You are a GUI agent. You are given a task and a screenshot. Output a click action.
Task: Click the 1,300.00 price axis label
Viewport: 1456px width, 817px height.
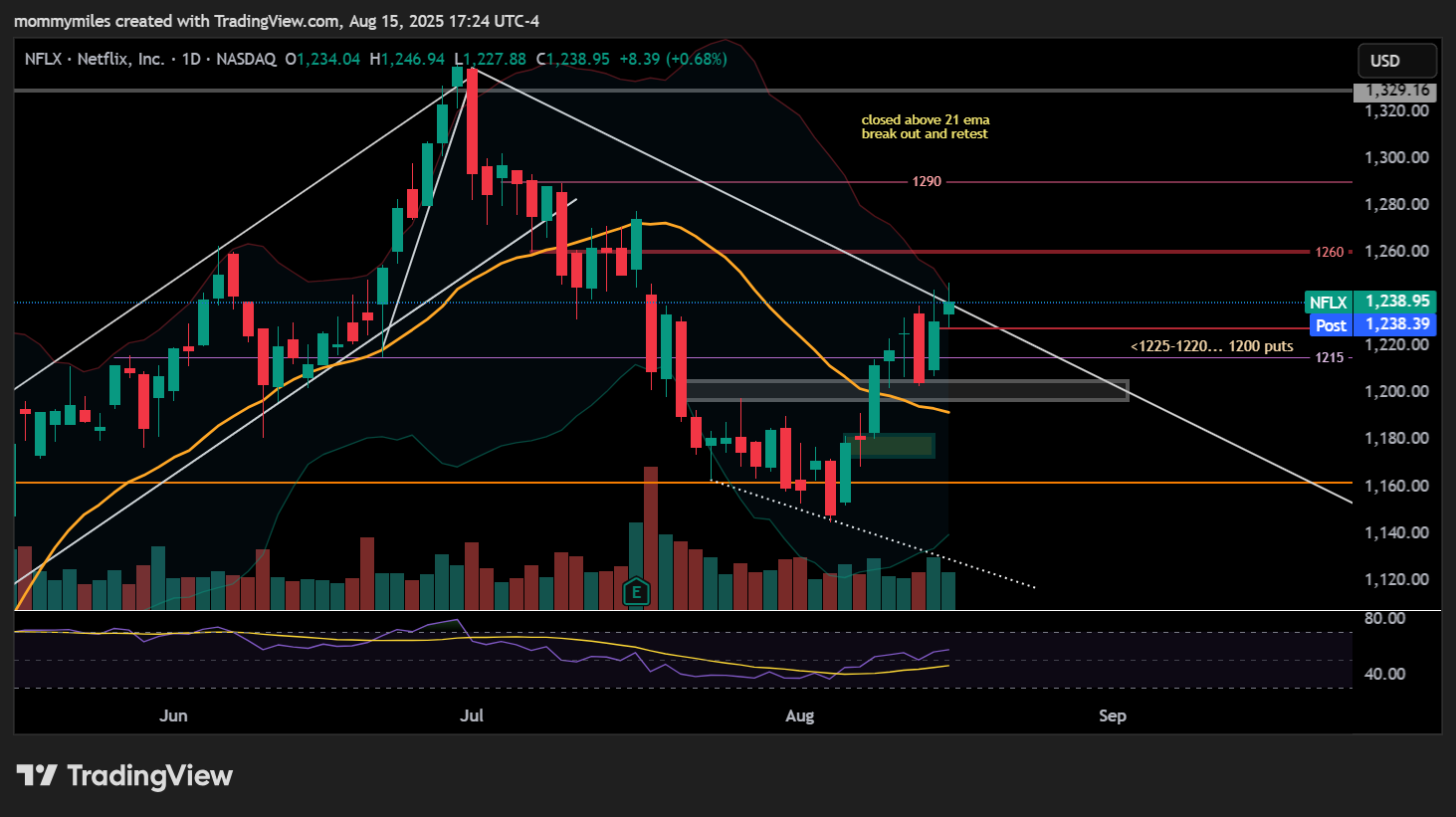pos(1397,157)
